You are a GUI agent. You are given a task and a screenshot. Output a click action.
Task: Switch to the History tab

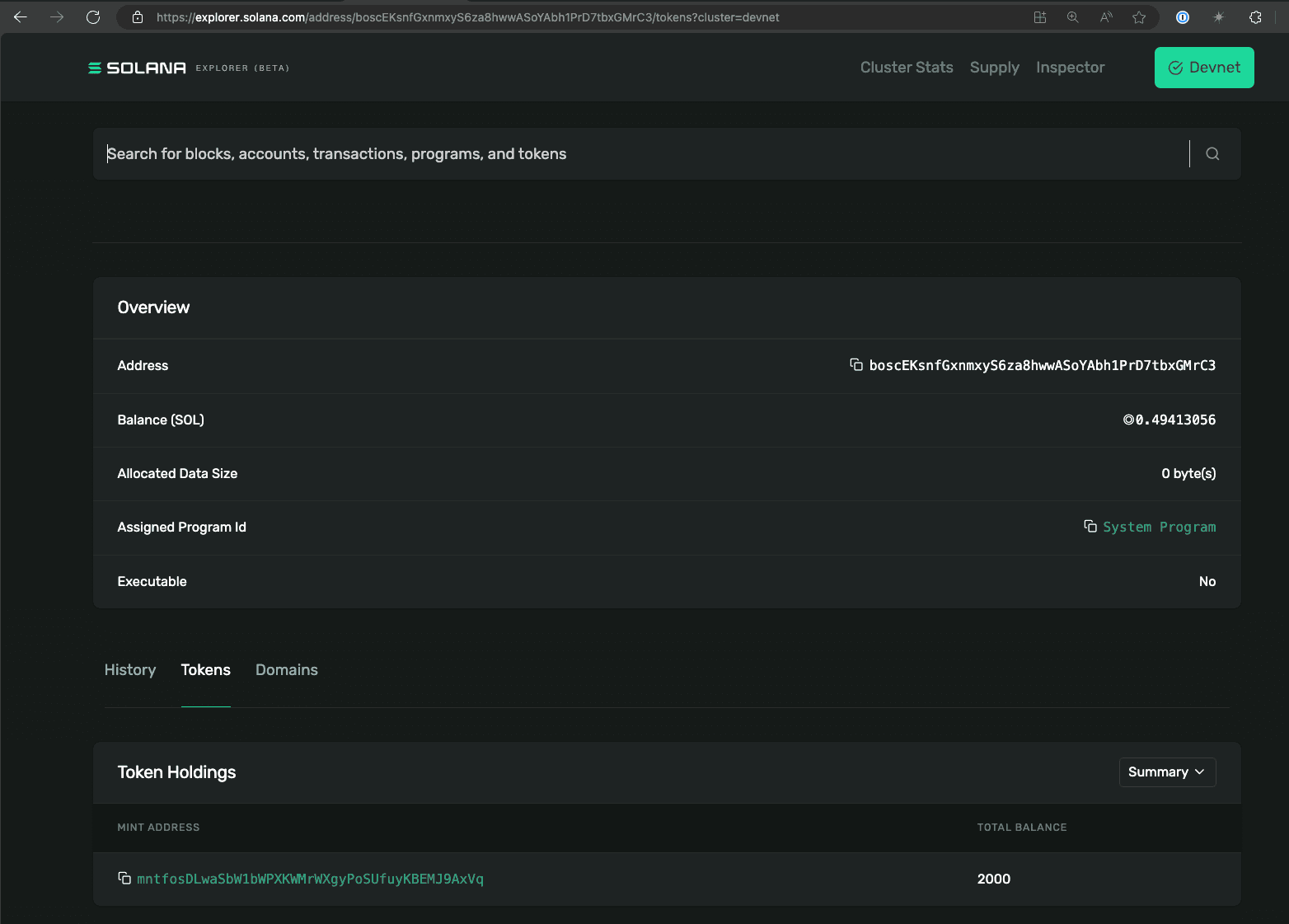click(130, 669)
